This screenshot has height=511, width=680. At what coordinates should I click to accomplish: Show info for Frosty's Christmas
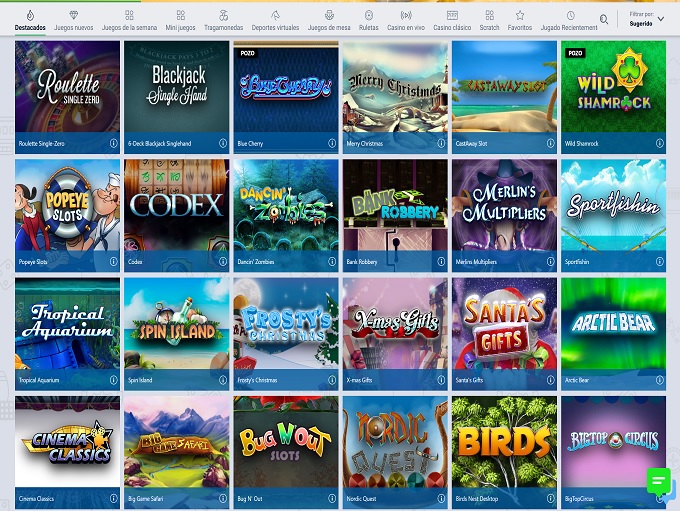332,380
